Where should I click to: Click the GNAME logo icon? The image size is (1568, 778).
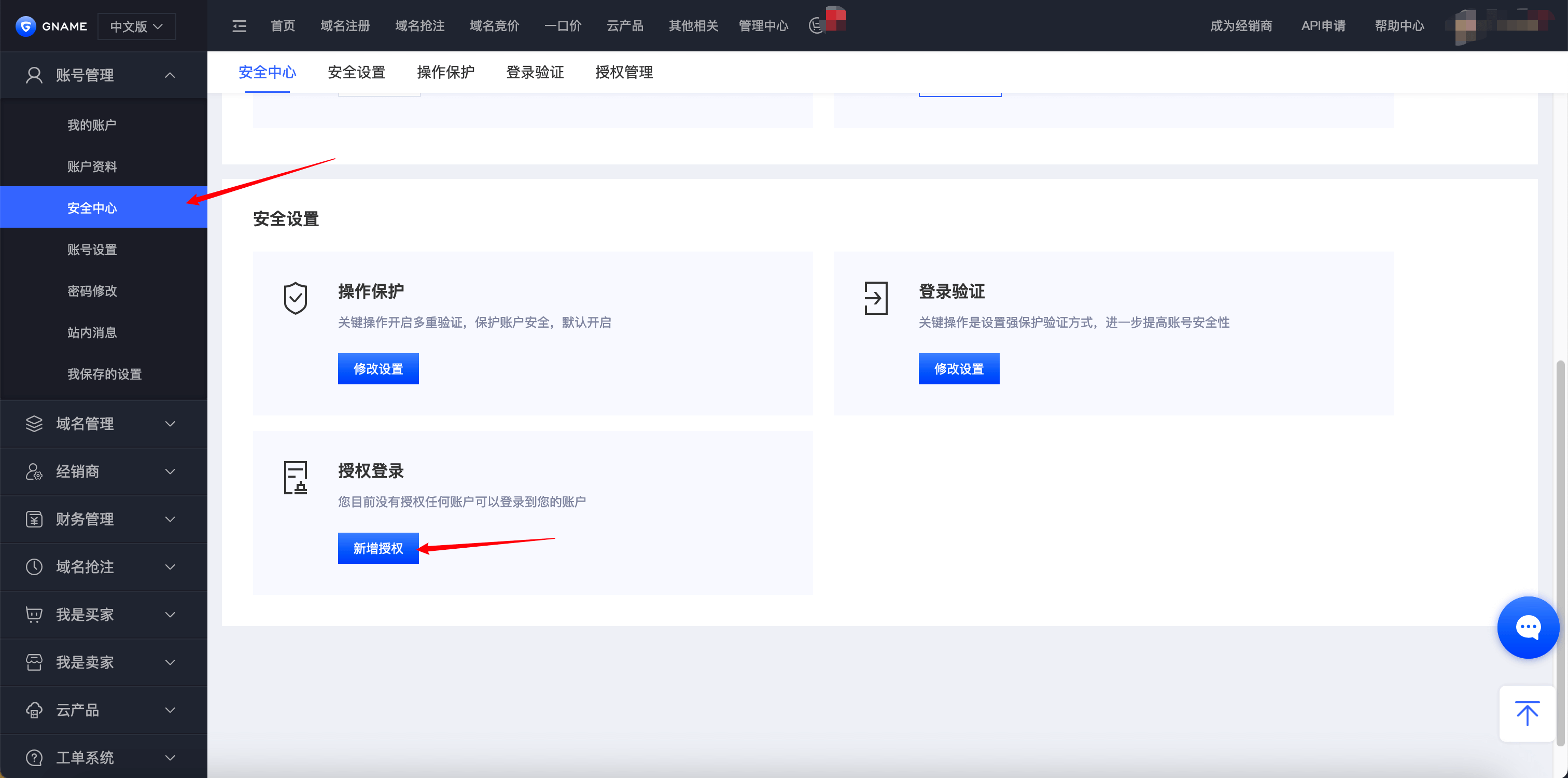[x=25, y=26]
